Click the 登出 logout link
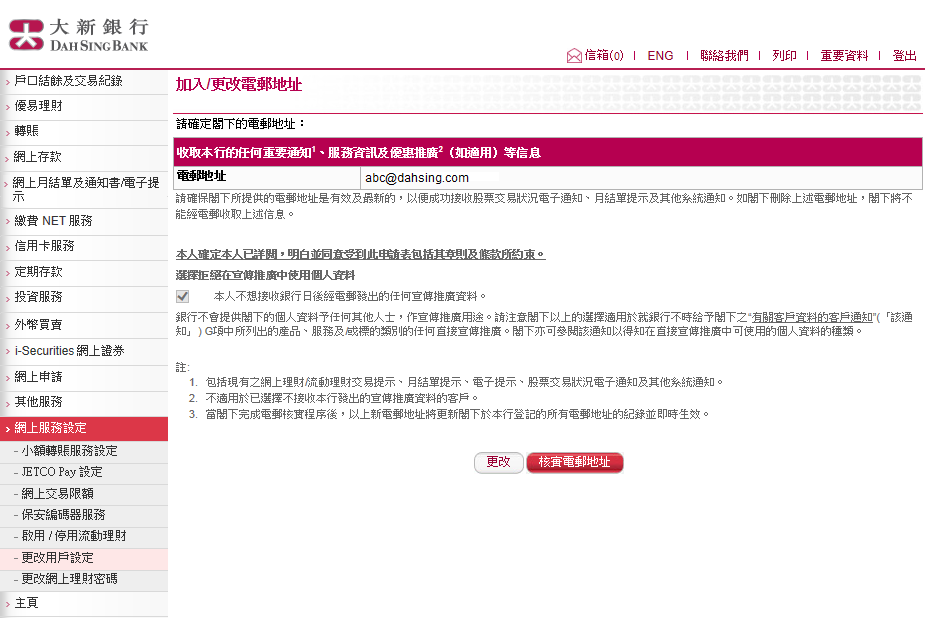 click(x=904, y=56)
